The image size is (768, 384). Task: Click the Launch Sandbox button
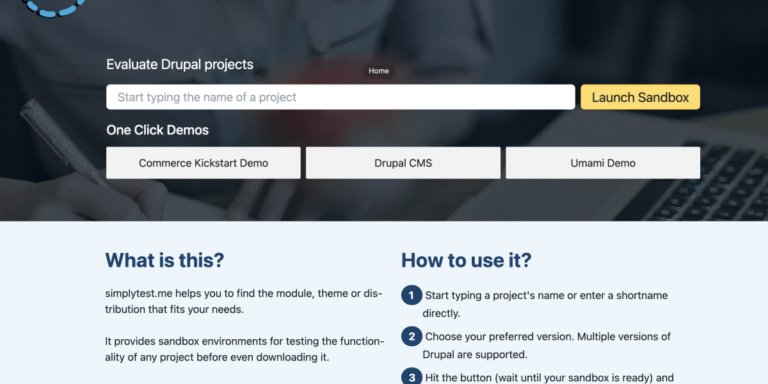[x=640, y=97]
